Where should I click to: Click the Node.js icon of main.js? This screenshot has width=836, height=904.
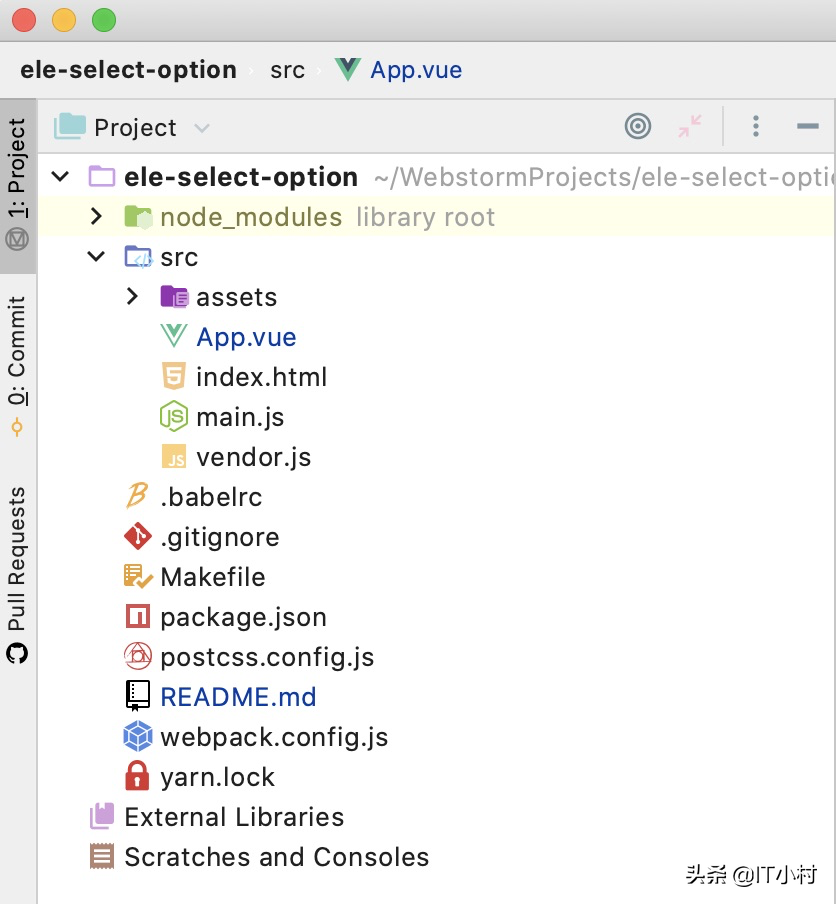pos(174,416)
